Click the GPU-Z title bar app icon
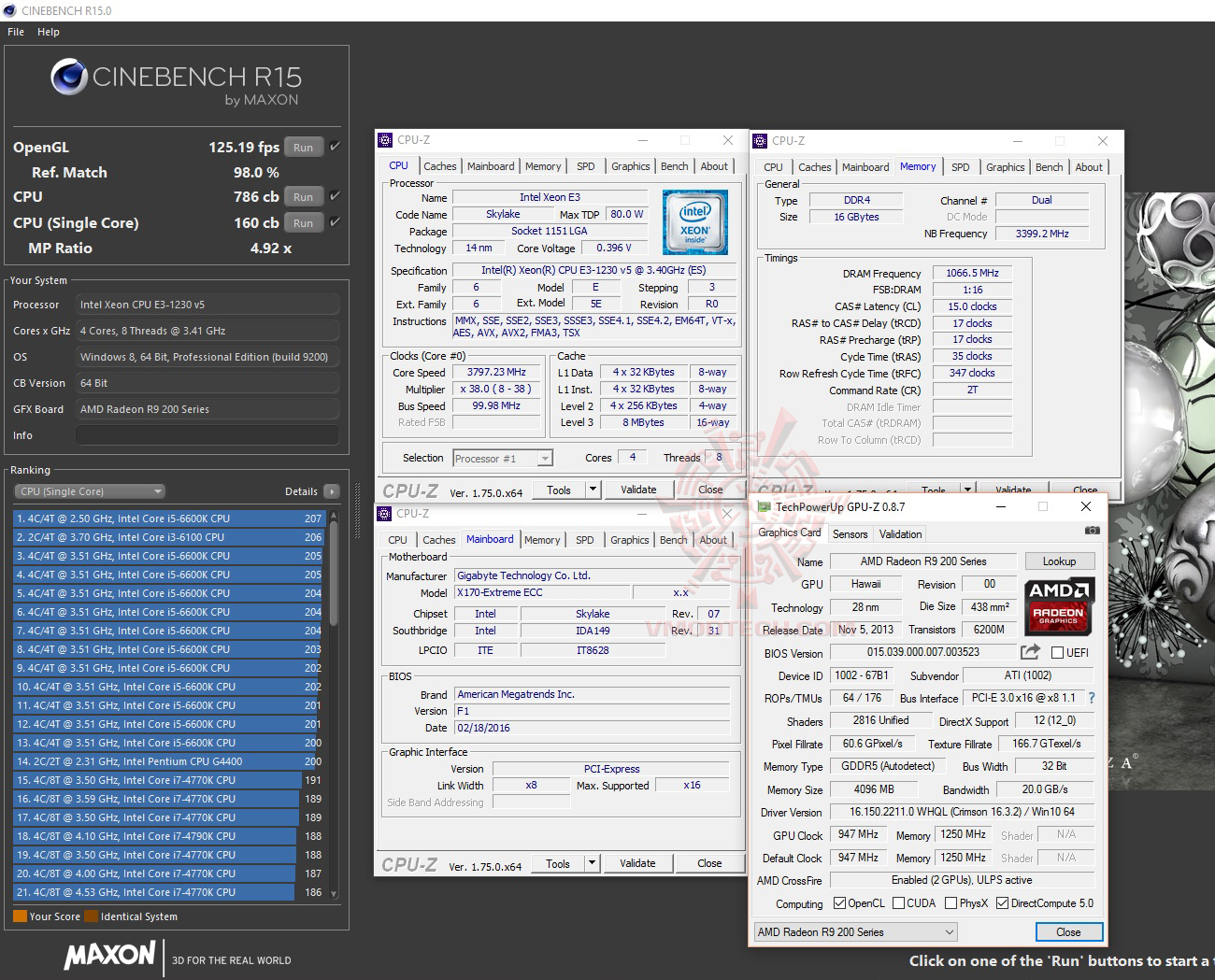The height and width of the screenshot is (980, 1215). (x=764, y=507)
